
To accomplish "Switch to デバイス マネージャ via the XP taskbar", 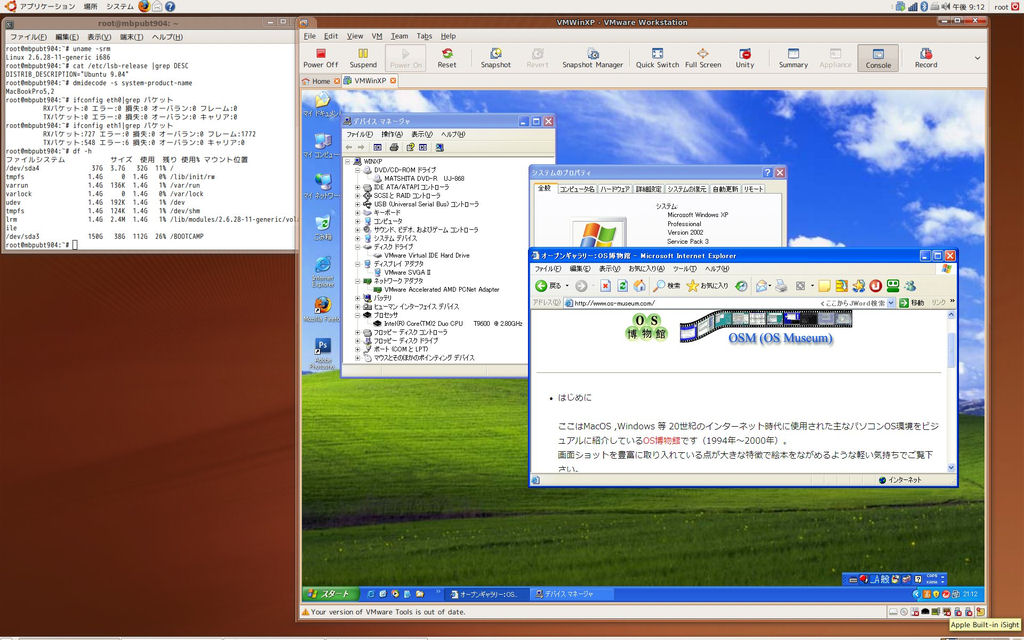I will [x=570, y=594].
